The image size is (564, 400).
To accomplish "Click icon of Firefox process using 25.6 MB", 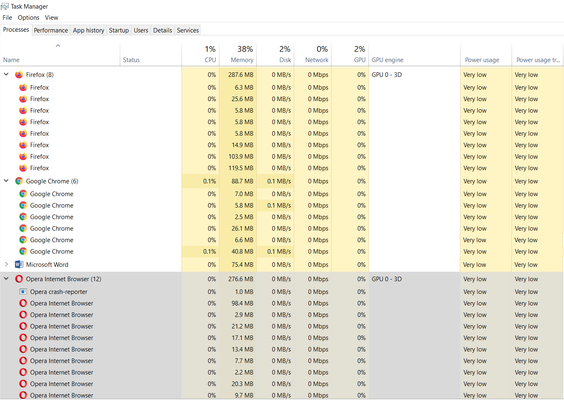I will click(x=23, y=99).
